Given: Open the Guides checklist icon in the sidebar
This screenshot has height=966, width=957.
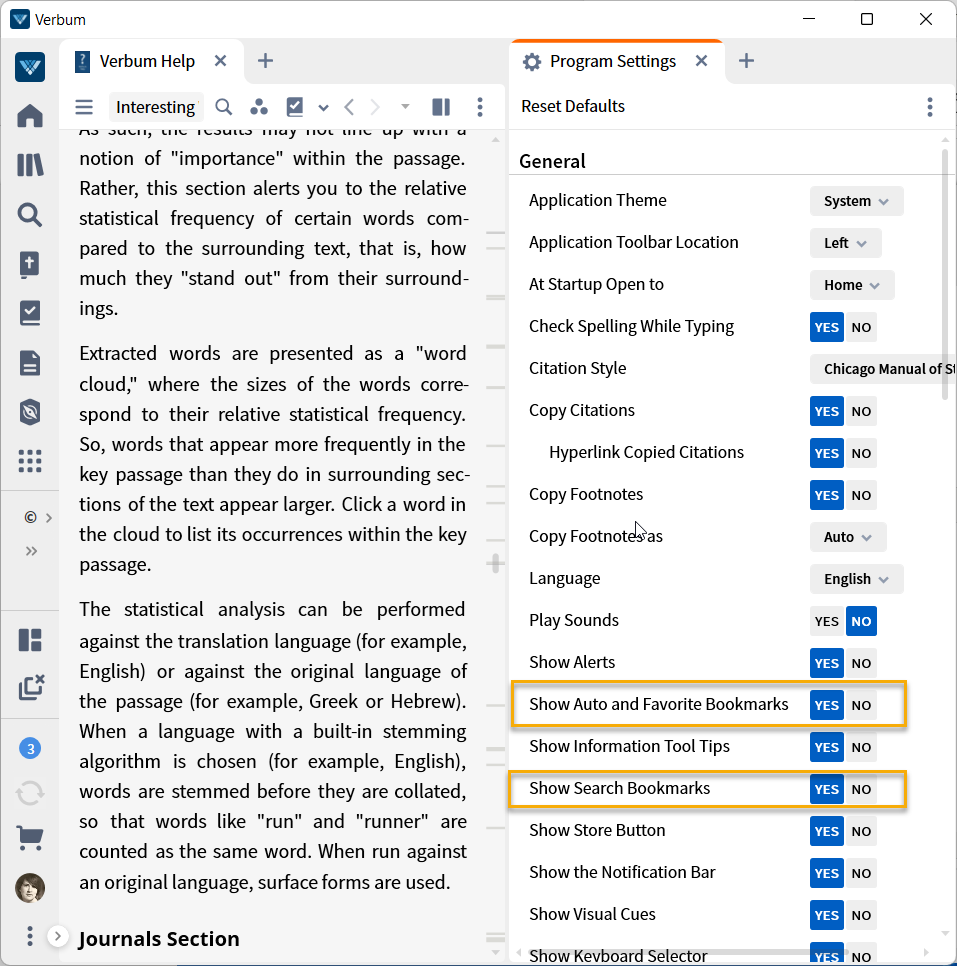Looking at the screenshot, I should click(x=30, y=313).
